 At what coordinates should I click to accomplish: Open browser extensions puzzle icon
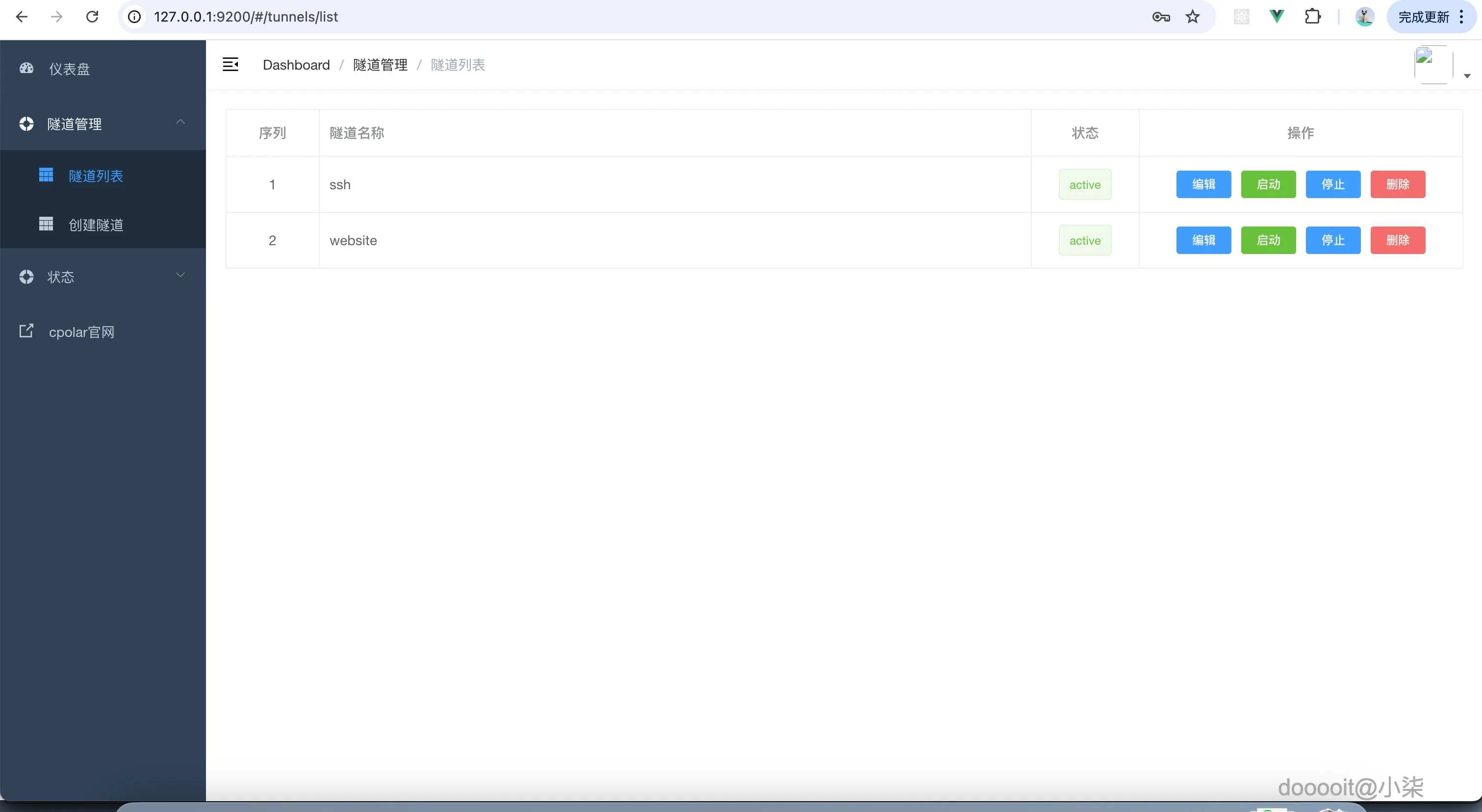pyautogui.click(x=1312, y=17)
